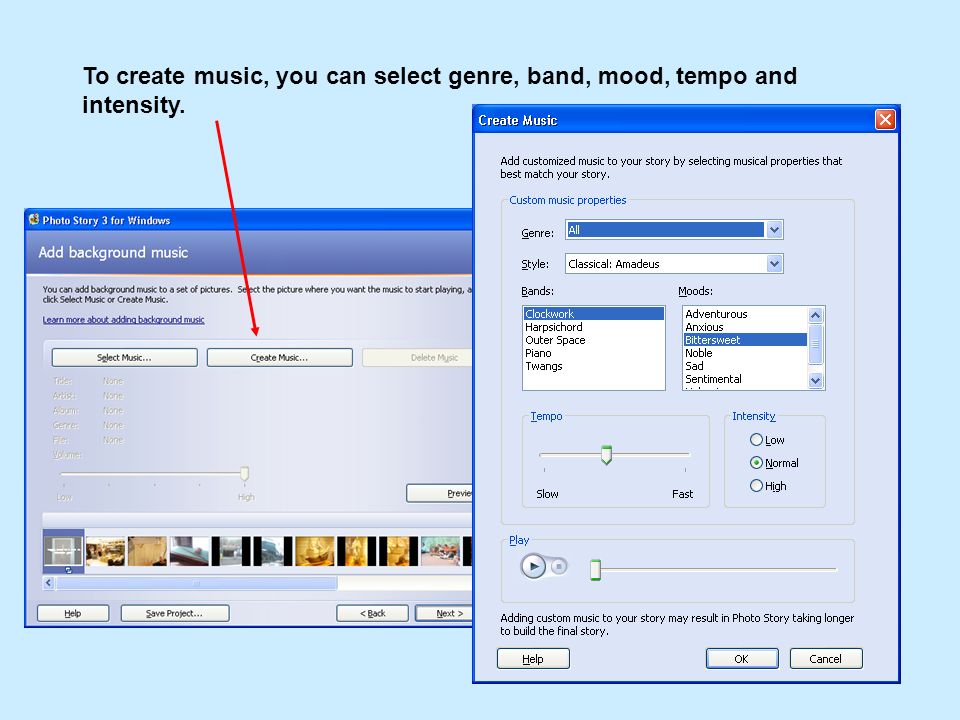This screenshot has height=720, width=960.
Task: Click the Volume slider handle in Photo Story
Action: tap(244, 473)
